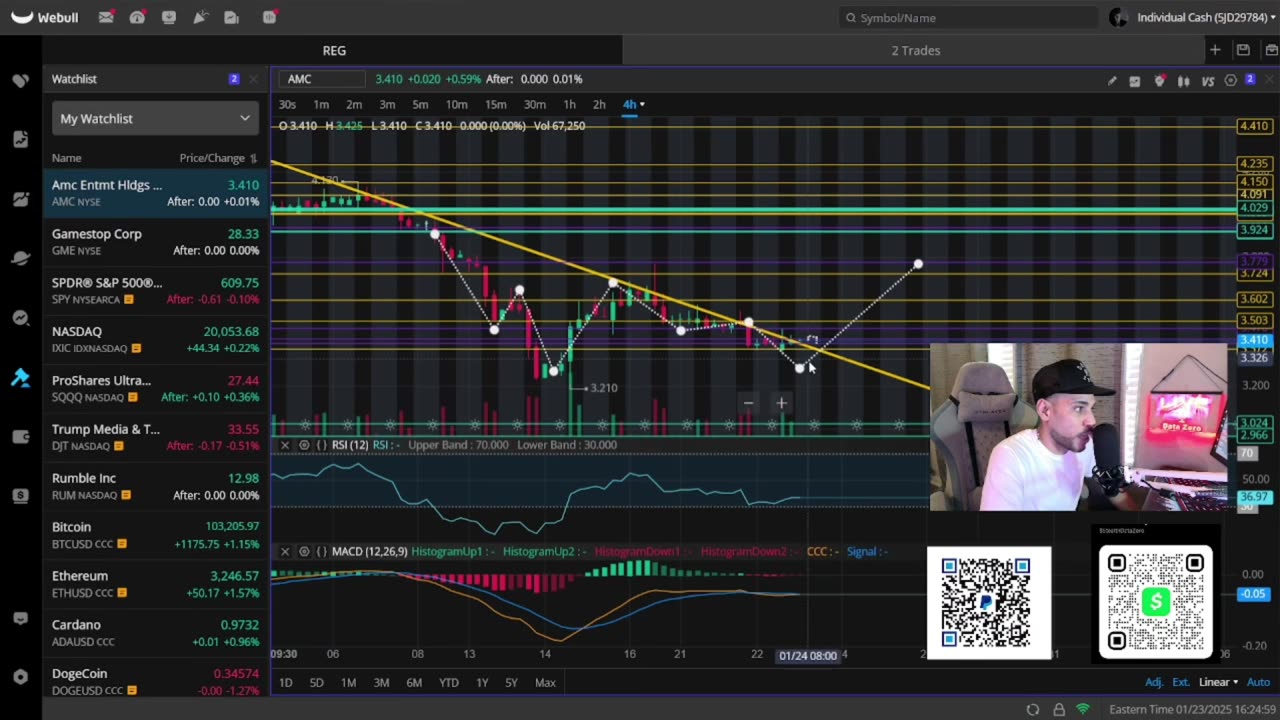Image resolution: width=1280 pixels, height=720 pixels.
Task: Select the NASDAQ row in watchlist
Action: coord(156,339)
